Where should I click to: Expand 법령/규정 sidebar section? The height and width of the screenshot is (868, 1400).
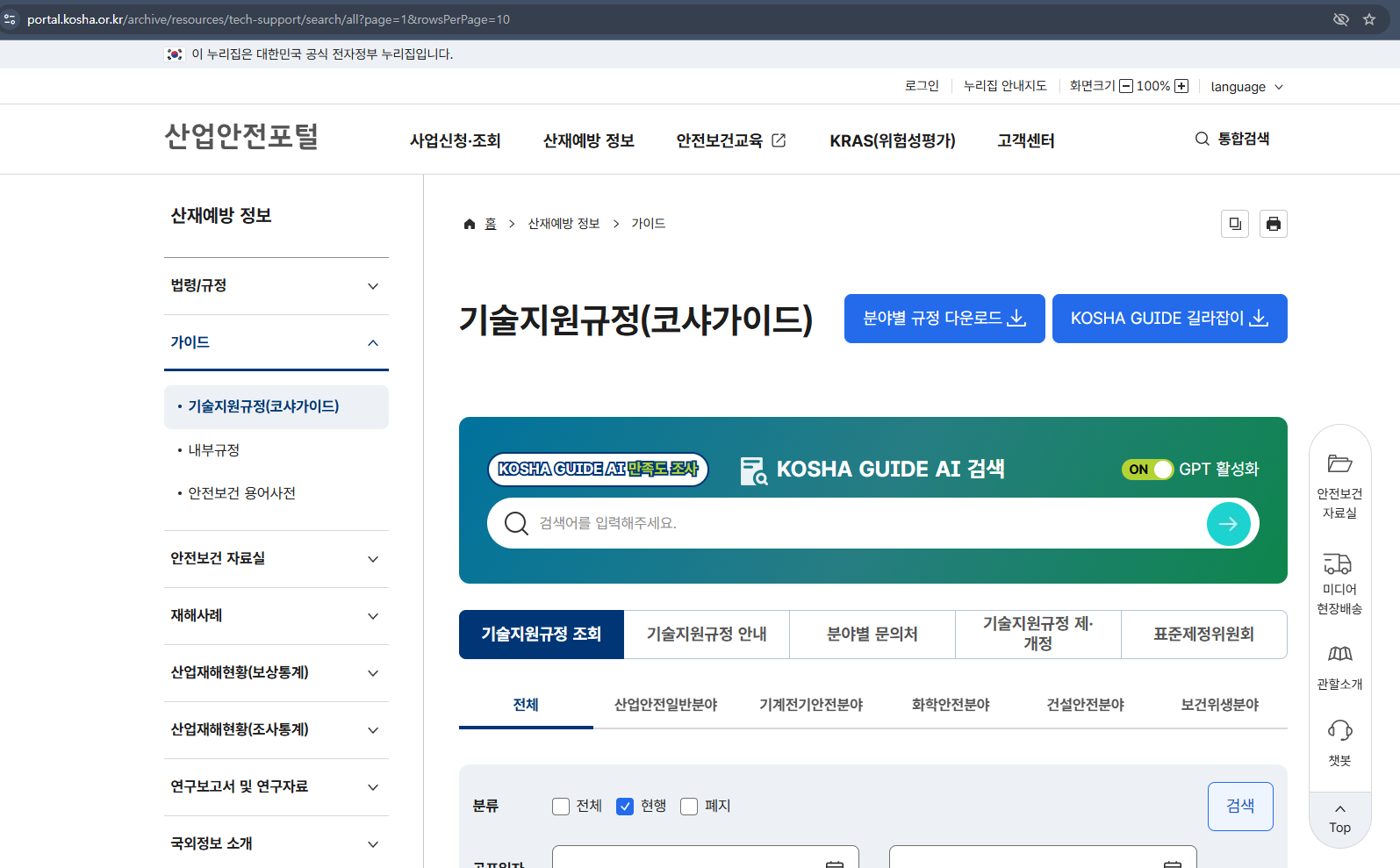pyautogui.click(x=276, y=286)
